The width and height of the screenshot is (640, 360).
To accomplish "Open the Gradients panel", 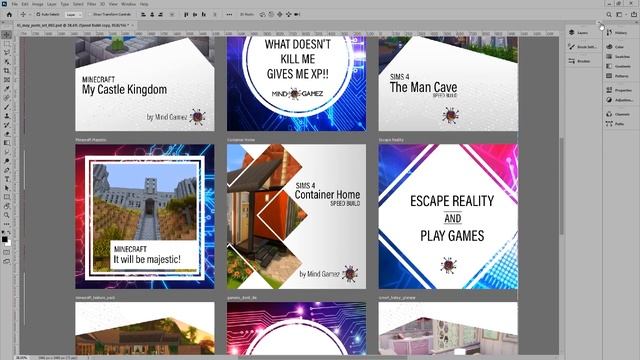I will (618, 66).
